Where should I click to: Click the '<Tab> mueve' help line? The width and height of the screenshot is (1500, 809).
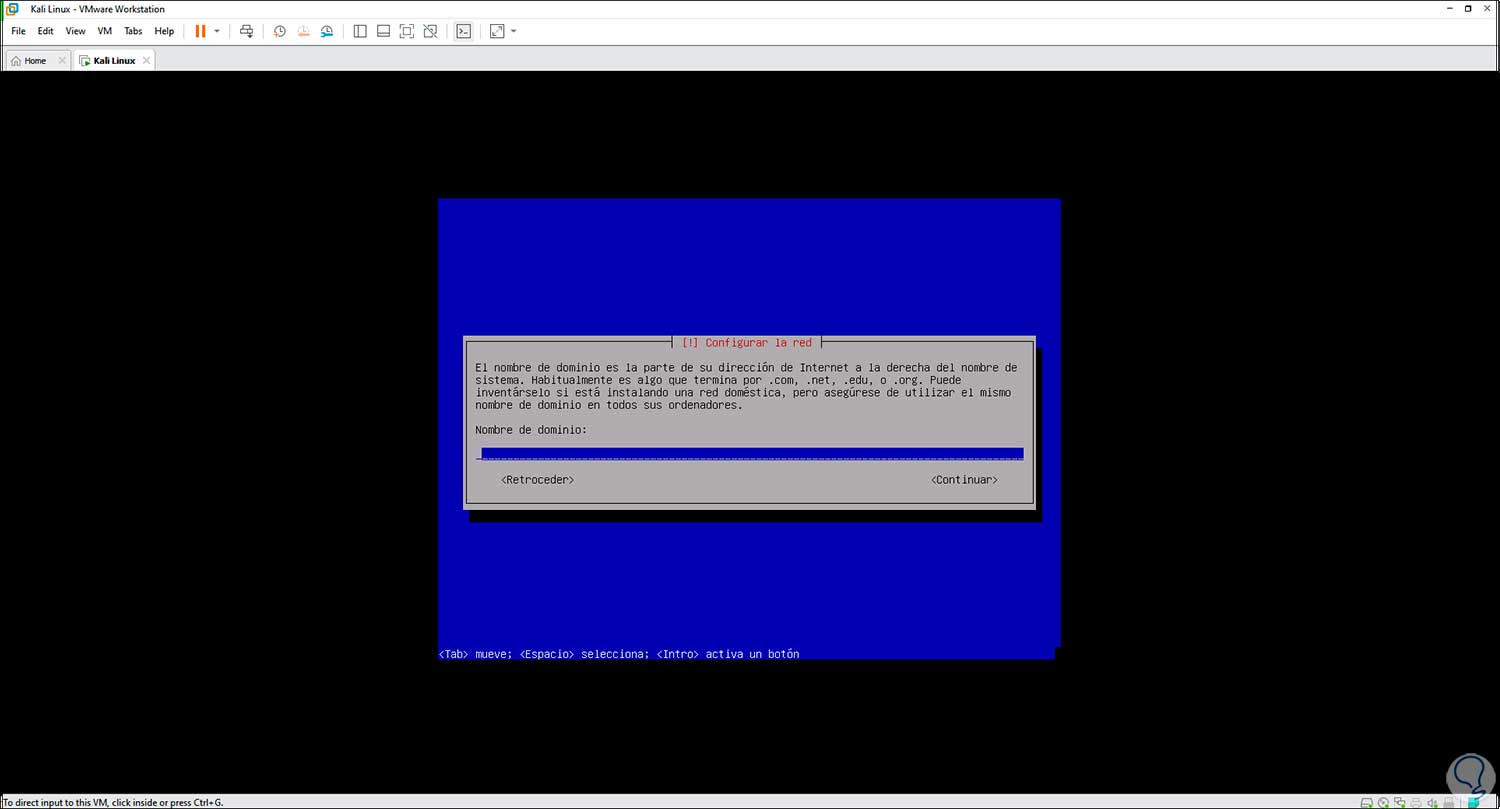(619, 654)
